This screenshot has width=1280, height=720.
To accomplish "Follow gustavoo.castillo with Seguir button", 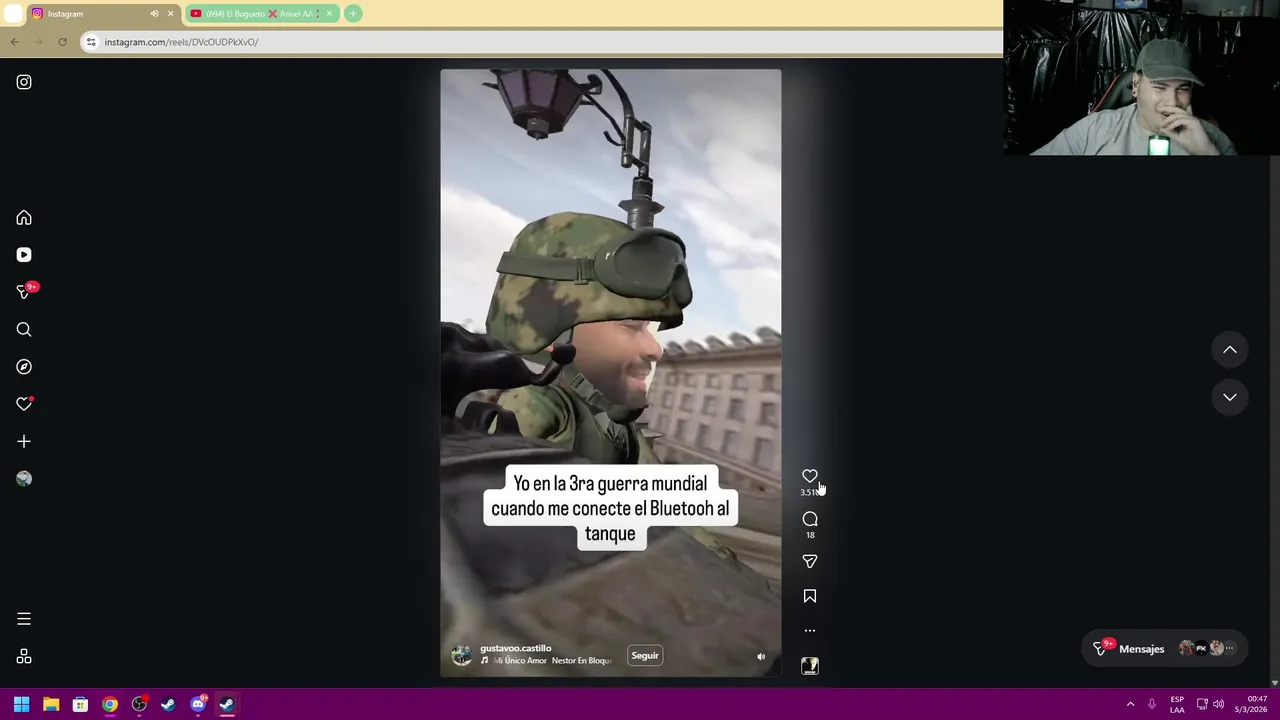I will pos(645,656).
